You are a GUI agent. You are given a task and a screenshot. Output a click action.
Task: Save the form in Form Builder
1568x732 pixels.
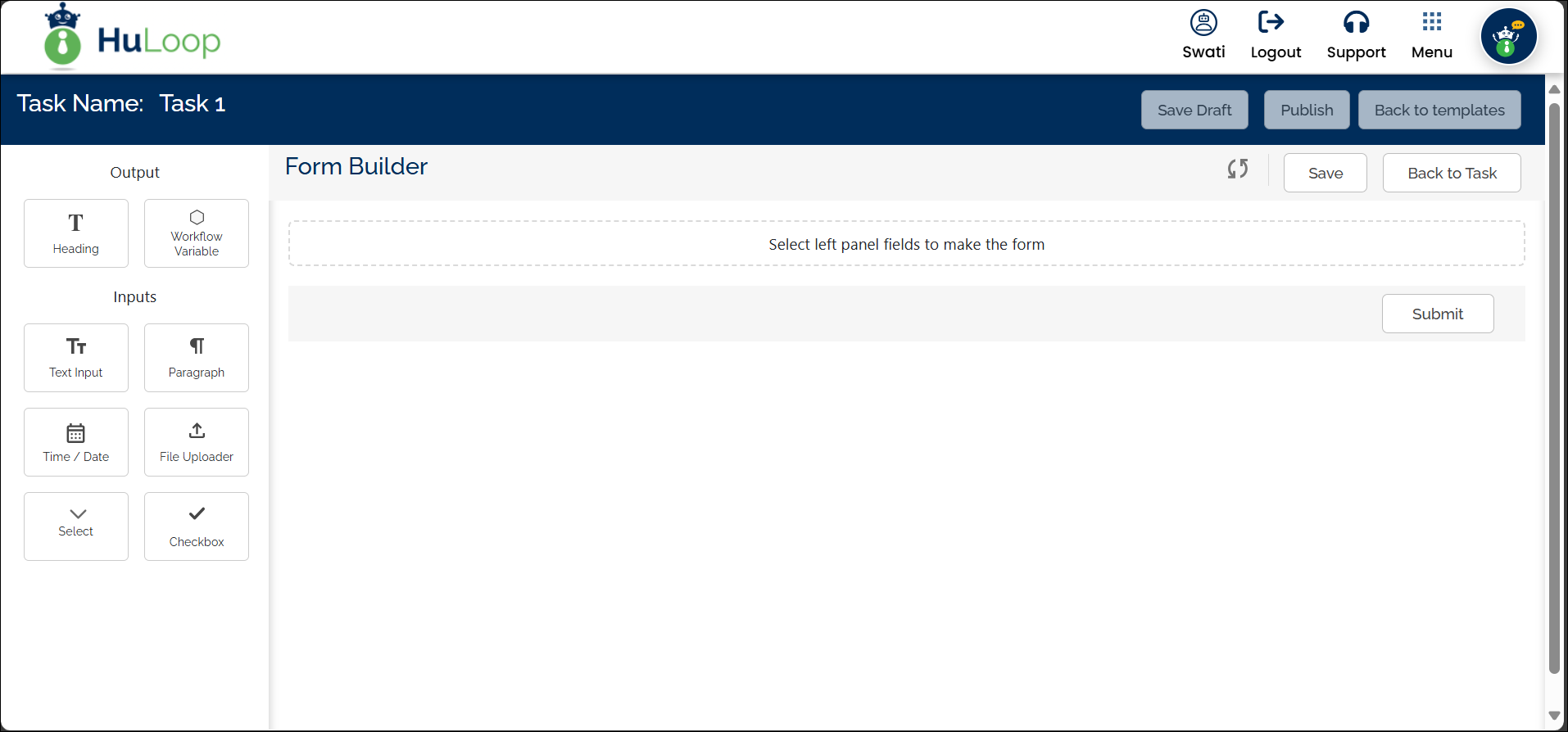(x=1325, y=173)
